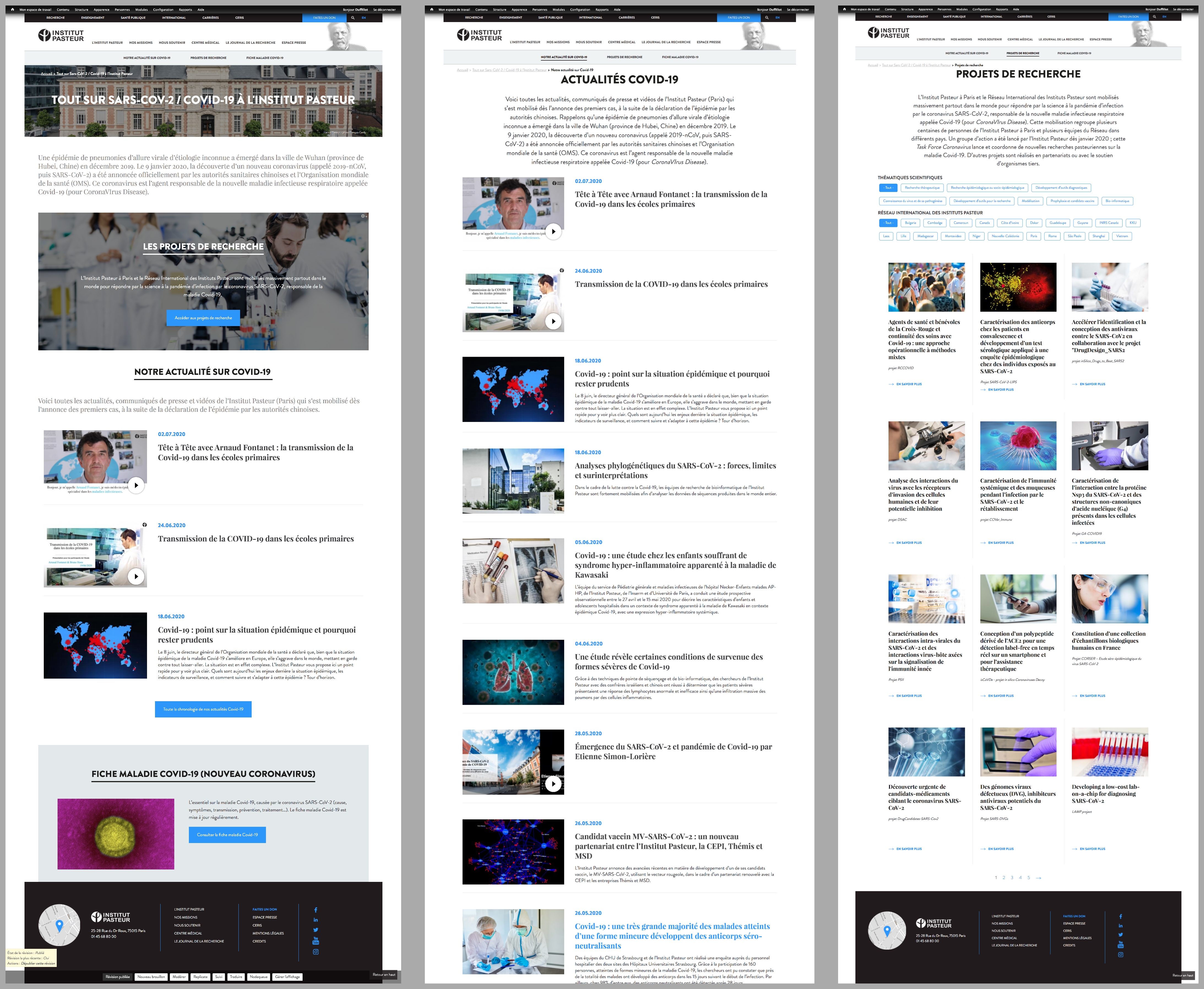Viewport: 1204px width, 989px height.
Task: Click the search magnifier icon in middle page header
Action: (x=767, y=18)
